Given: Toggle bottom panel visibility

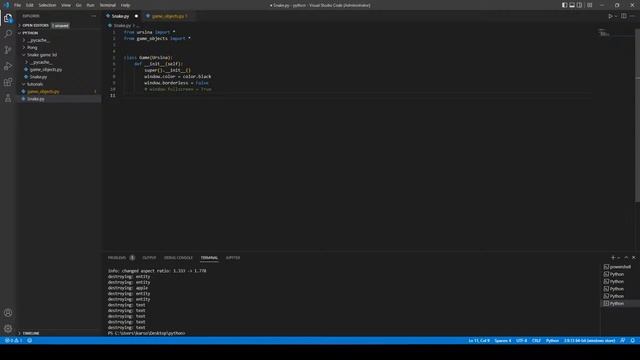Looking at the screenshot, I should tap(572, 5).
